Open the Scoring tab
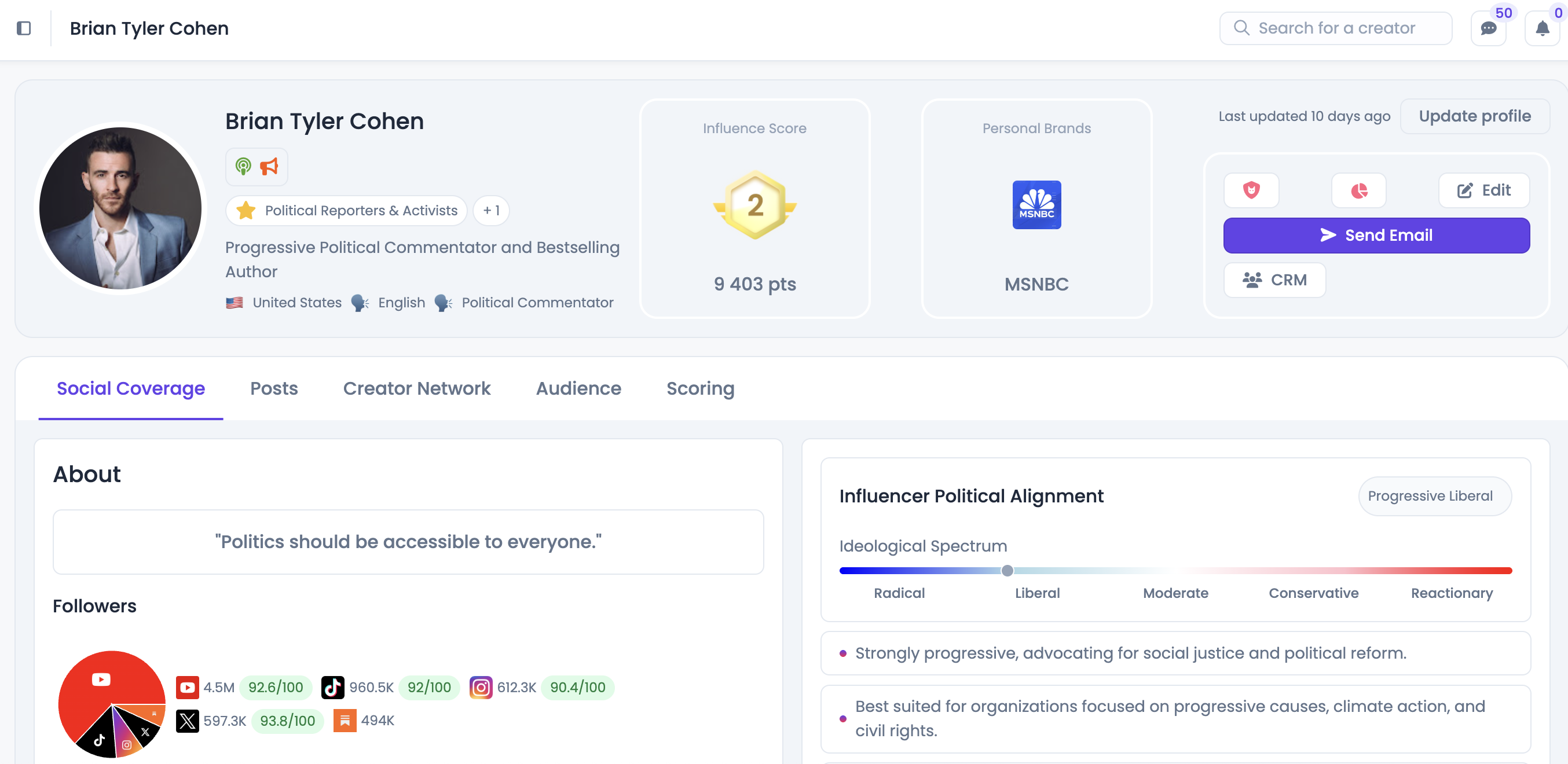 point(701,388)
